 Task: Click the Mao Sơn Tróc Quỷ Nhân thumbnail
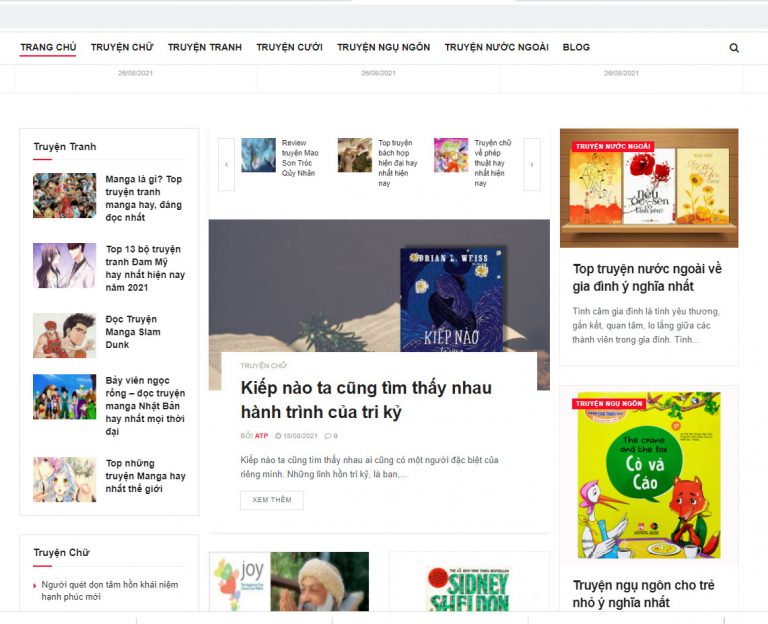pyautogui.click(x=259, y=155)
